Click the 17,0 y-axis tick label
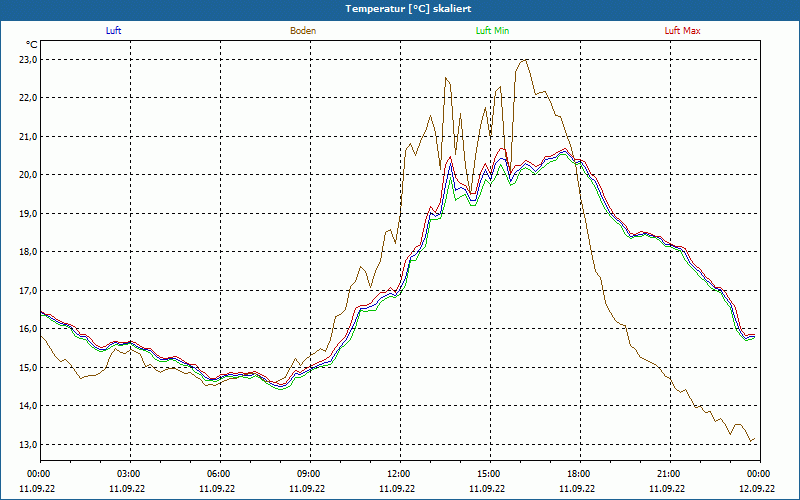Image resolution: width=800 pixels, height=500 pixels. (x=27, y=290)
